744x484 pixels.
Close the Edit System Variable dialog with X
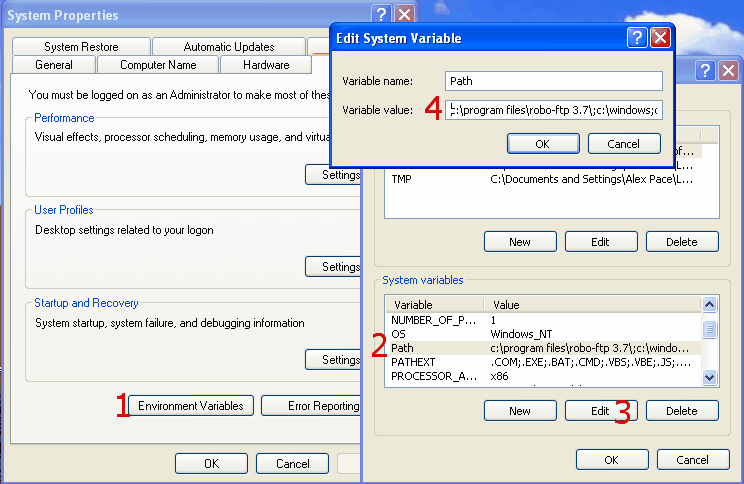(x=660, y=38)
